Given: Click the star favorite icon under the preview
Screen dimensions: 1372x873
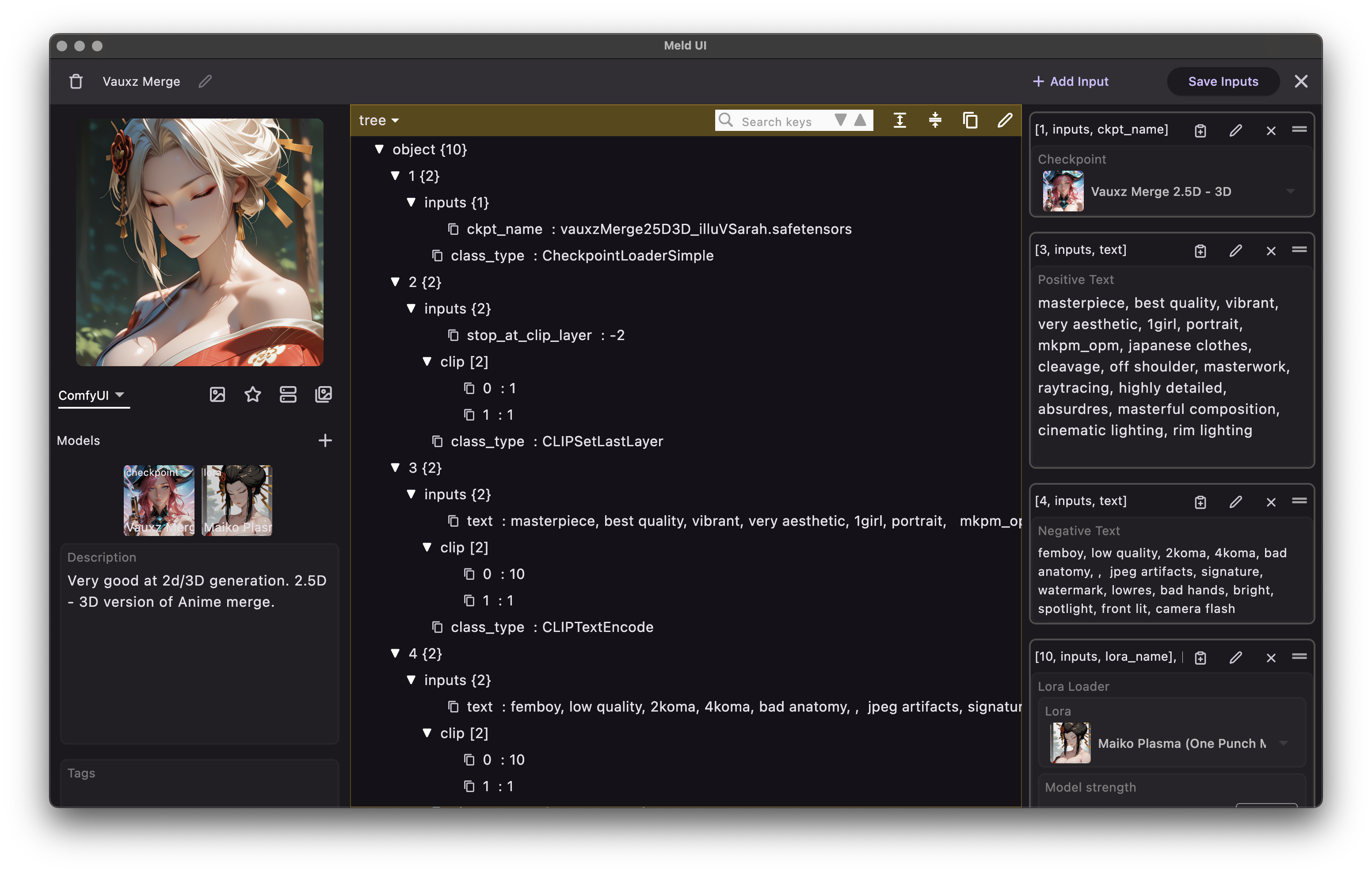Looking at the screenshot, I should point(252,394).
